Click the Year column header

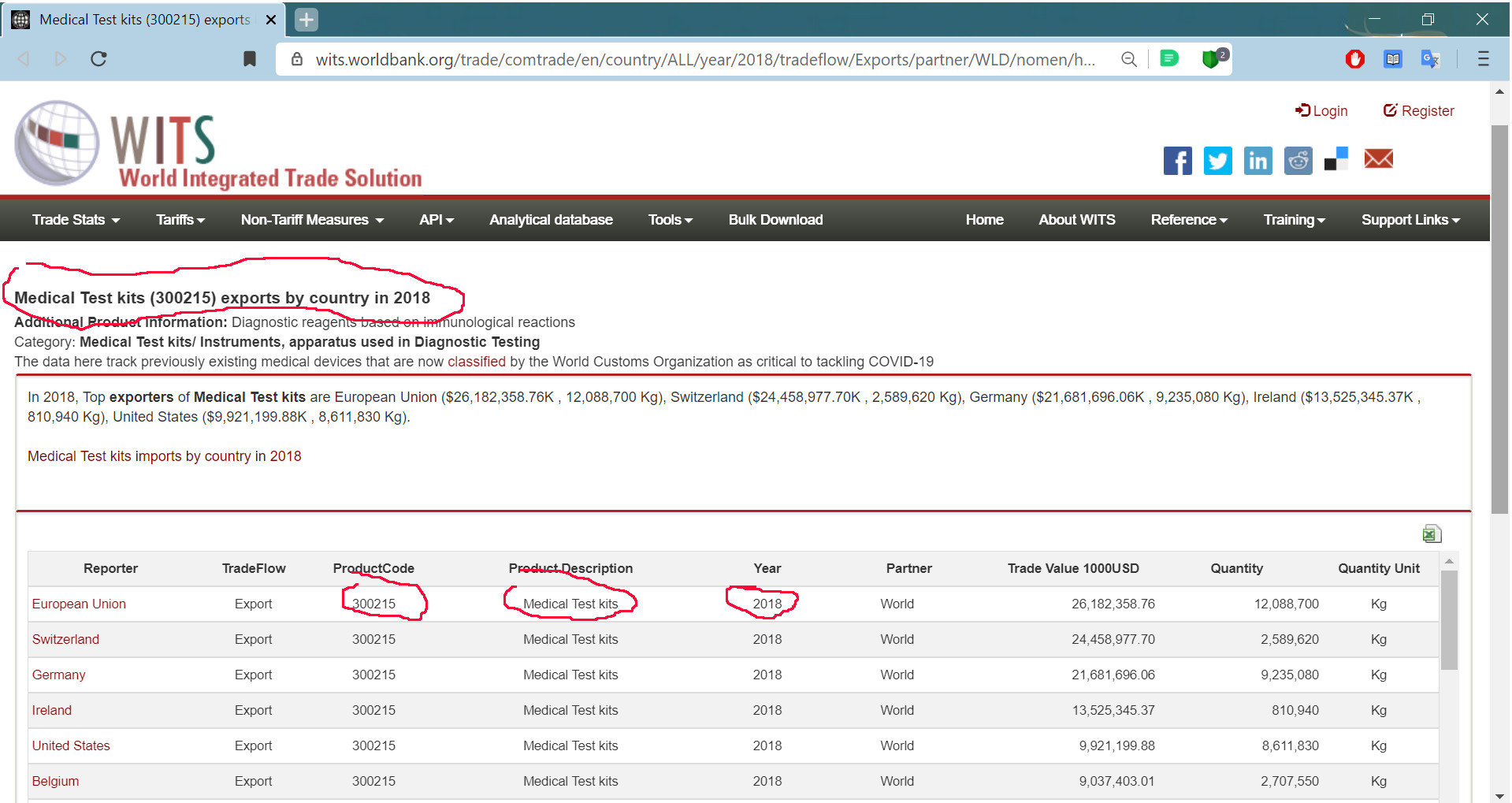click(767, 568)
